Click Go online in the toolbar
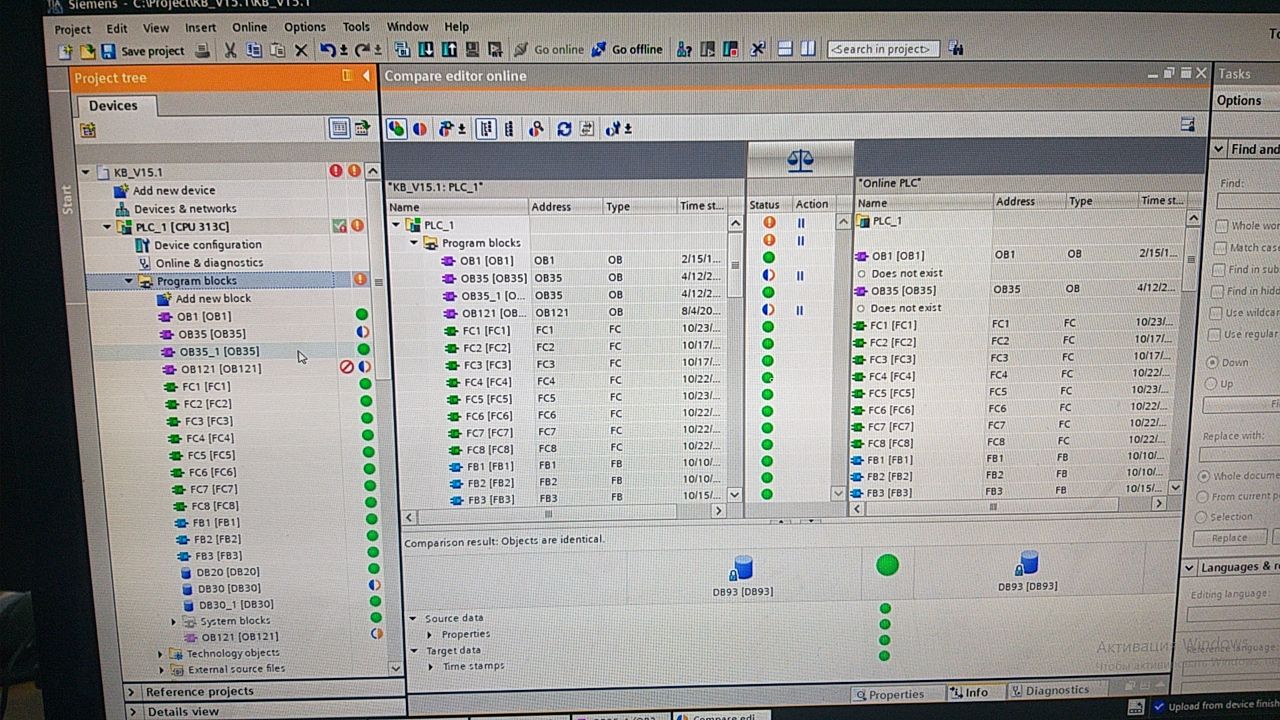The width and height of the screenshot is (1280, 720). click(x=549, y=49)
